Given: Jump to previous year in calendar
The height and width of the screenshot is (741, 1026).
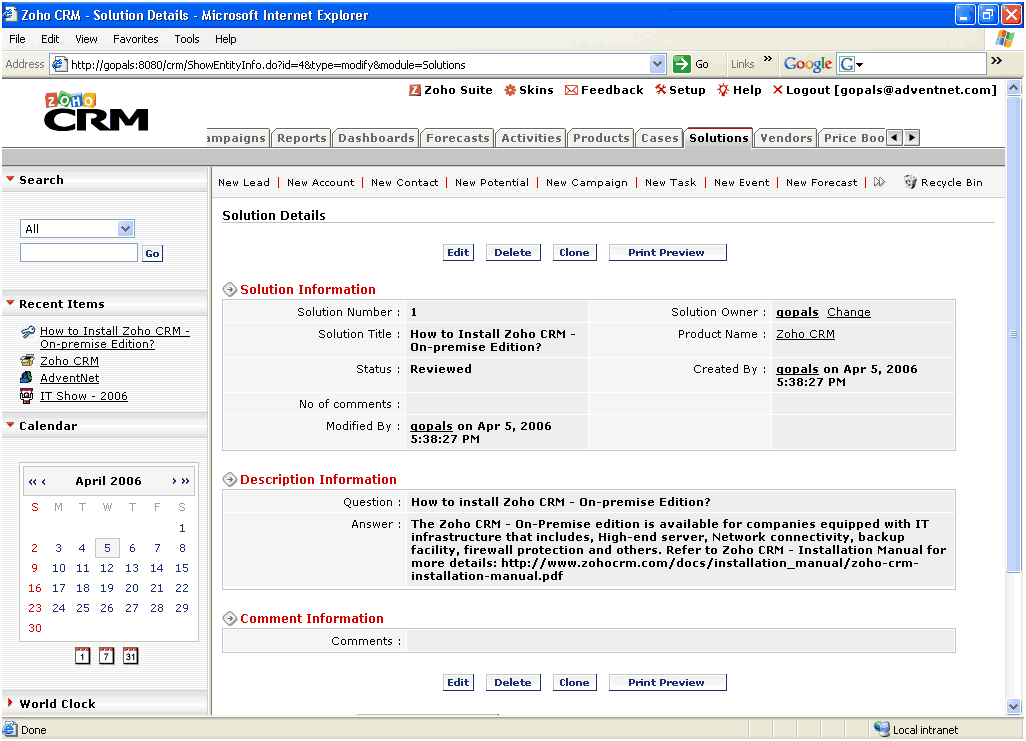Looking at the screenshot, I should [x=32, y=481].
